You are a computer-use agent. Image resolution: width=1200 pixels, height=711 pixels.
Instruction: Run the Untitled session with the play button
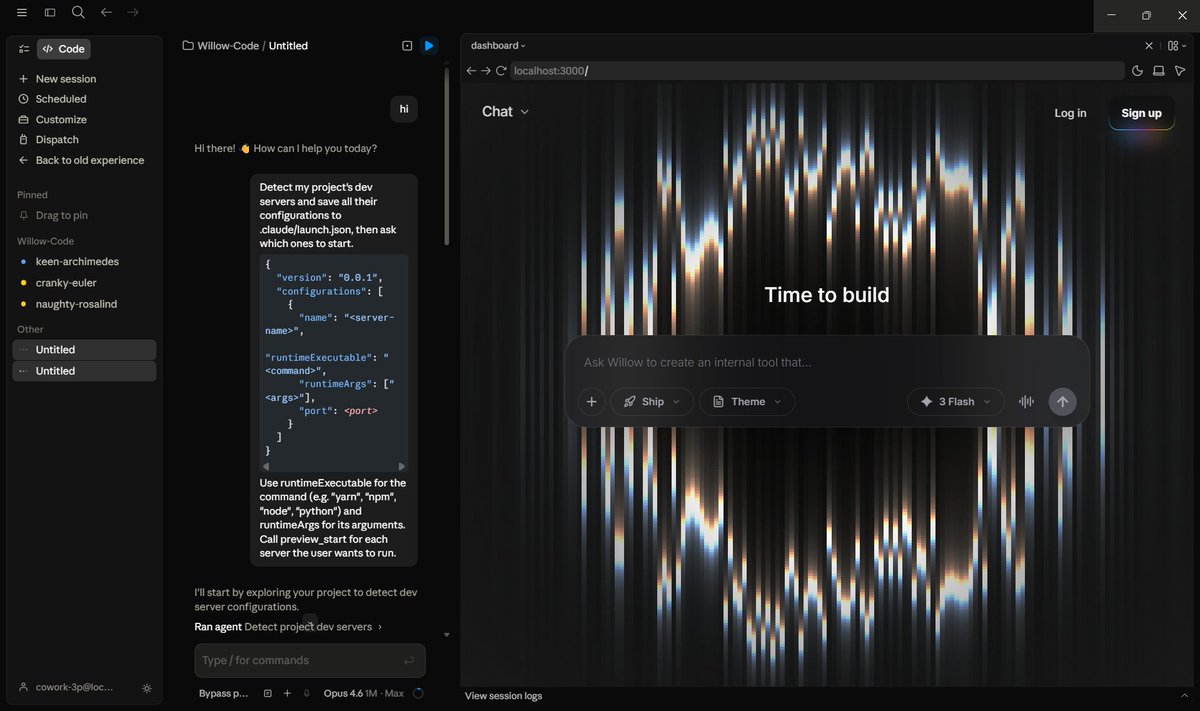coord(429,45)
